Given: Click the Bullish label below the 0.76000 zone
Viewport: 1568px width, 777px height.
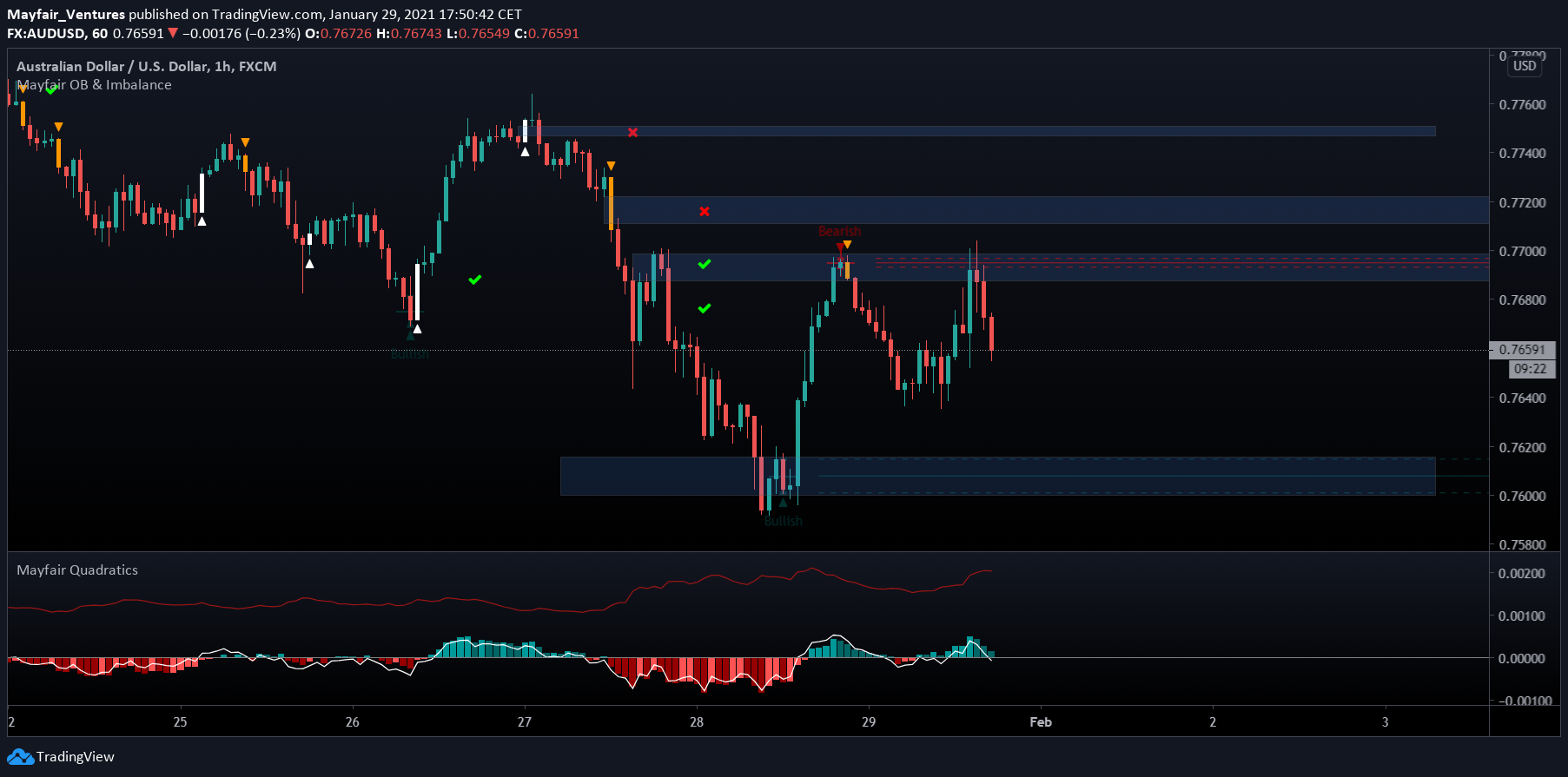Looking at the screenshot, I should pos(784,521).
